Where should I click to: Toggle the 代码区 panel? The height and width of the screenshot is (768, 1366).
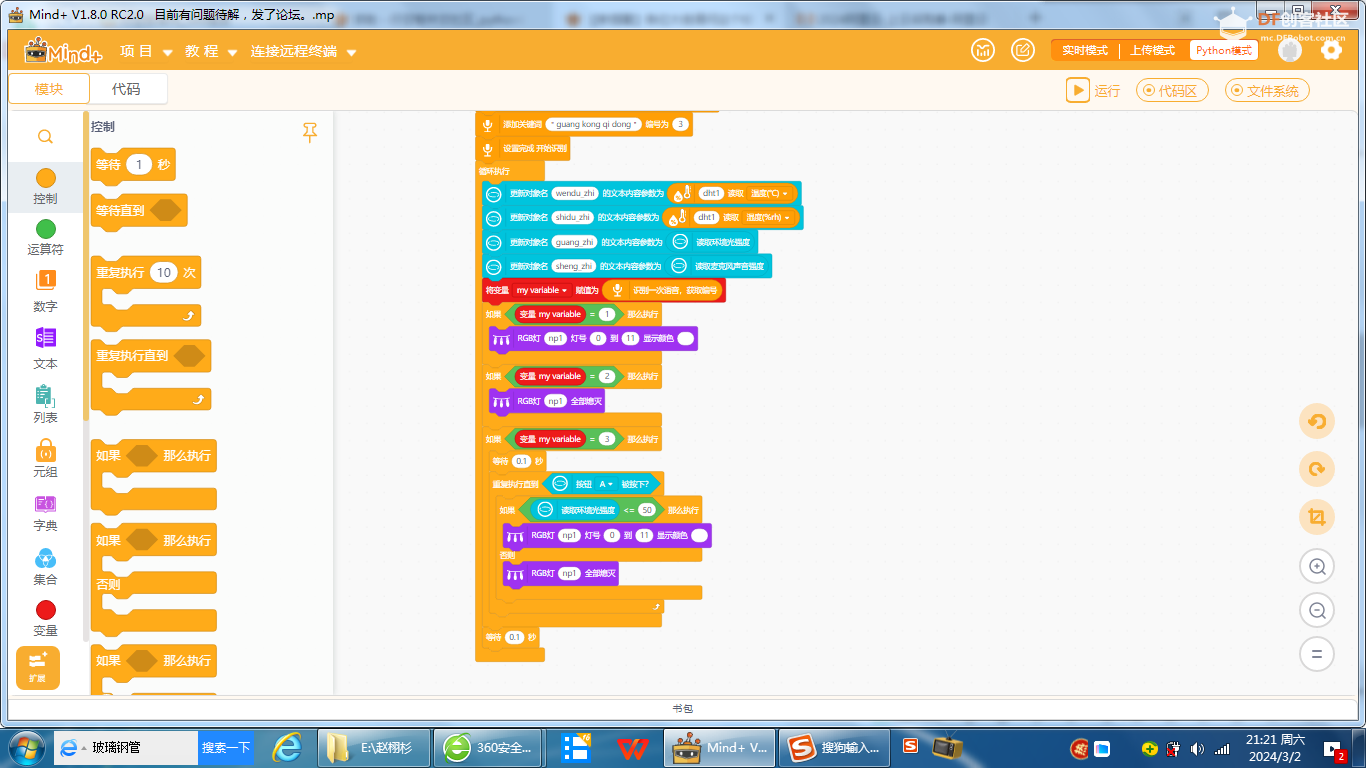point(1172,91)
